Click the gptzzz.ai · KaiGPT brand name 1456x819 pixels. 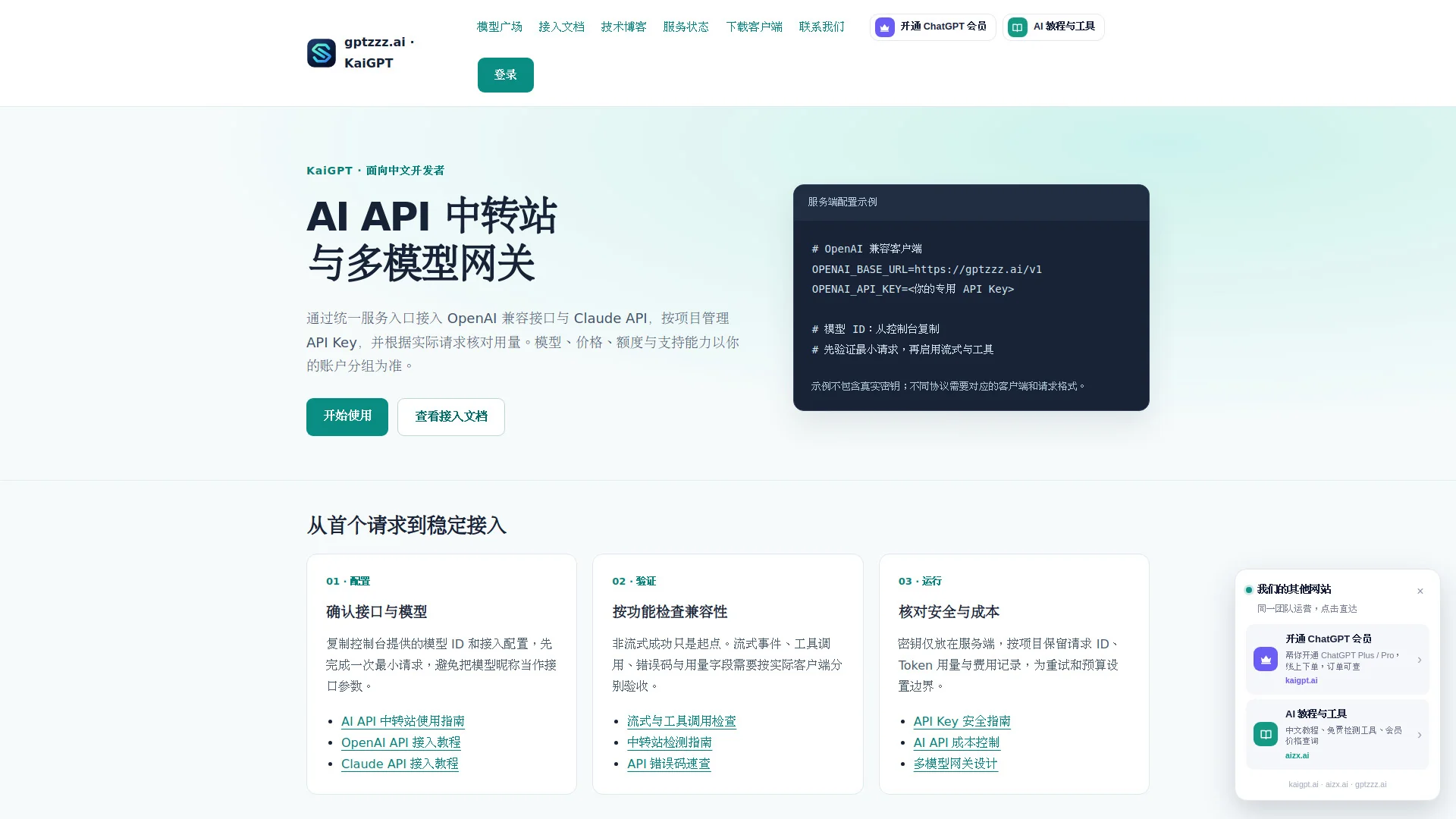pos(380,52)
